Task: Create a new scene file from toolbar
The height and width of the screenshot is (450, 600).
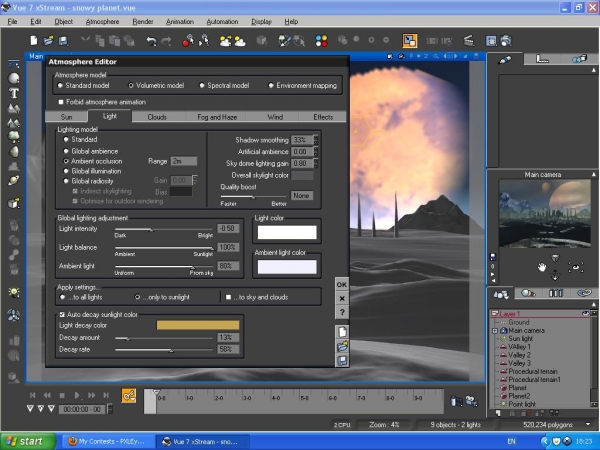Action: pos(34,40)
